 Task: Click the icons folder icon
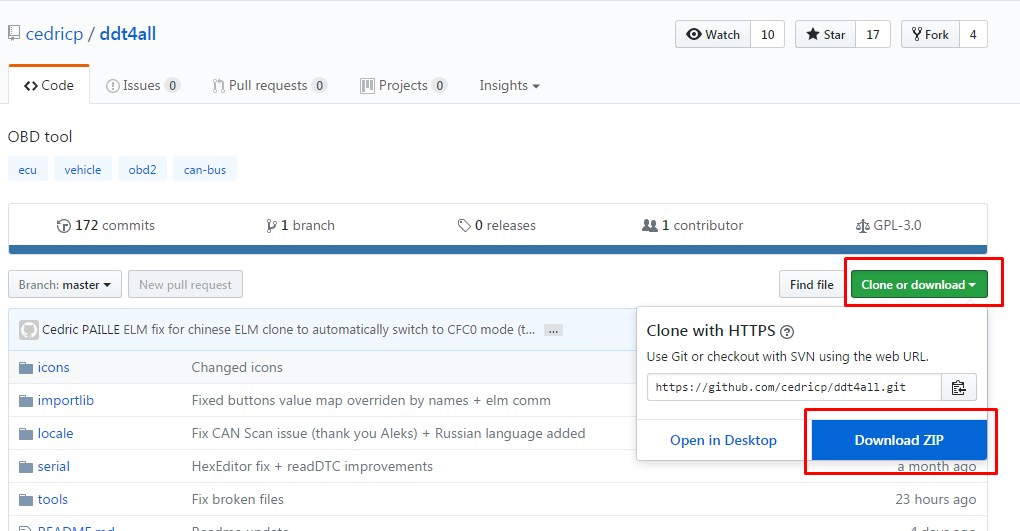26,367
